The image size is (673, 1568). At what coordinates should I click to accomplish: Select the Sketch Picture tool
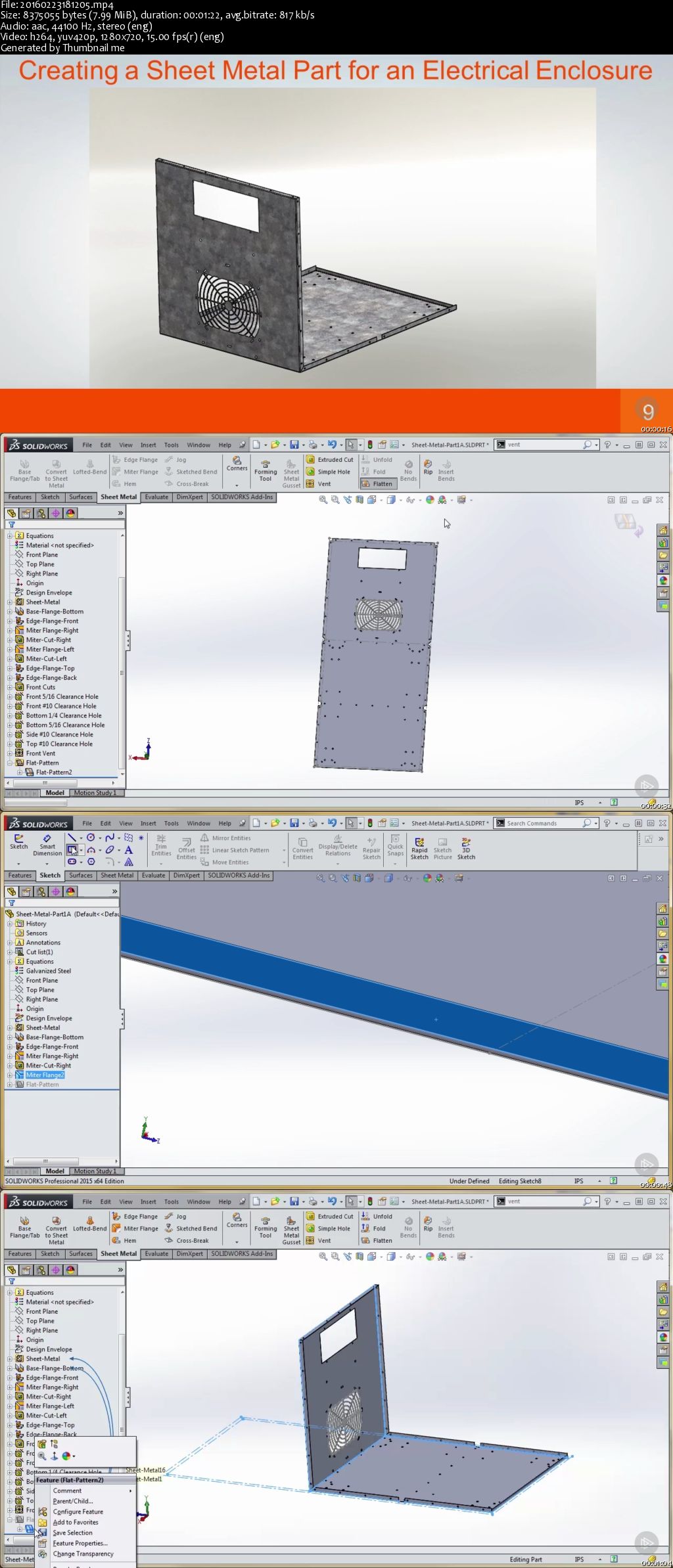pyautogui.click(x=442, y=848)
